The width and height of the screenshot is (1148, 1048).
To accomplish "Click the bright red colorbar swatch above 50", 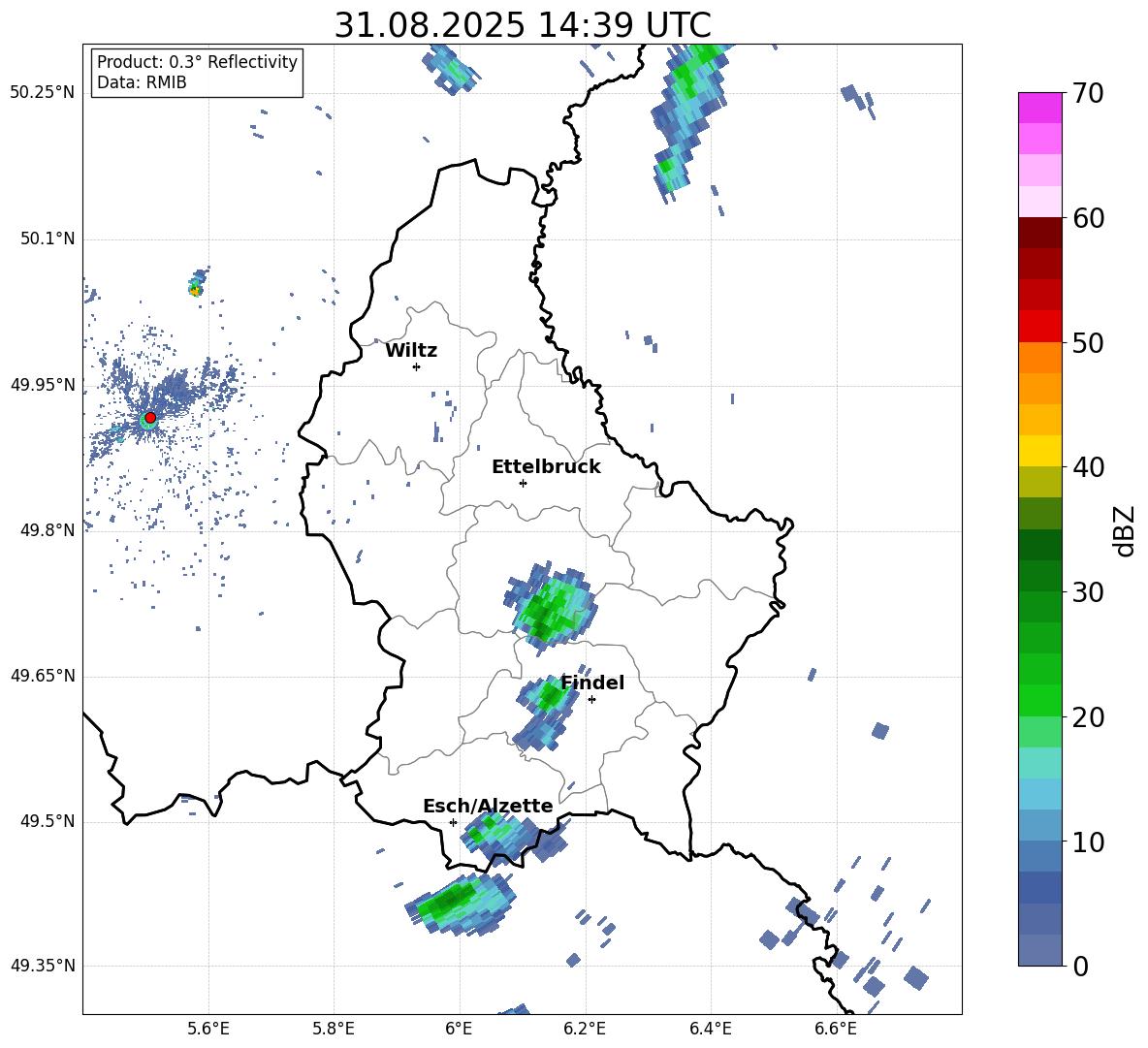I will (x=1039, y=327).
